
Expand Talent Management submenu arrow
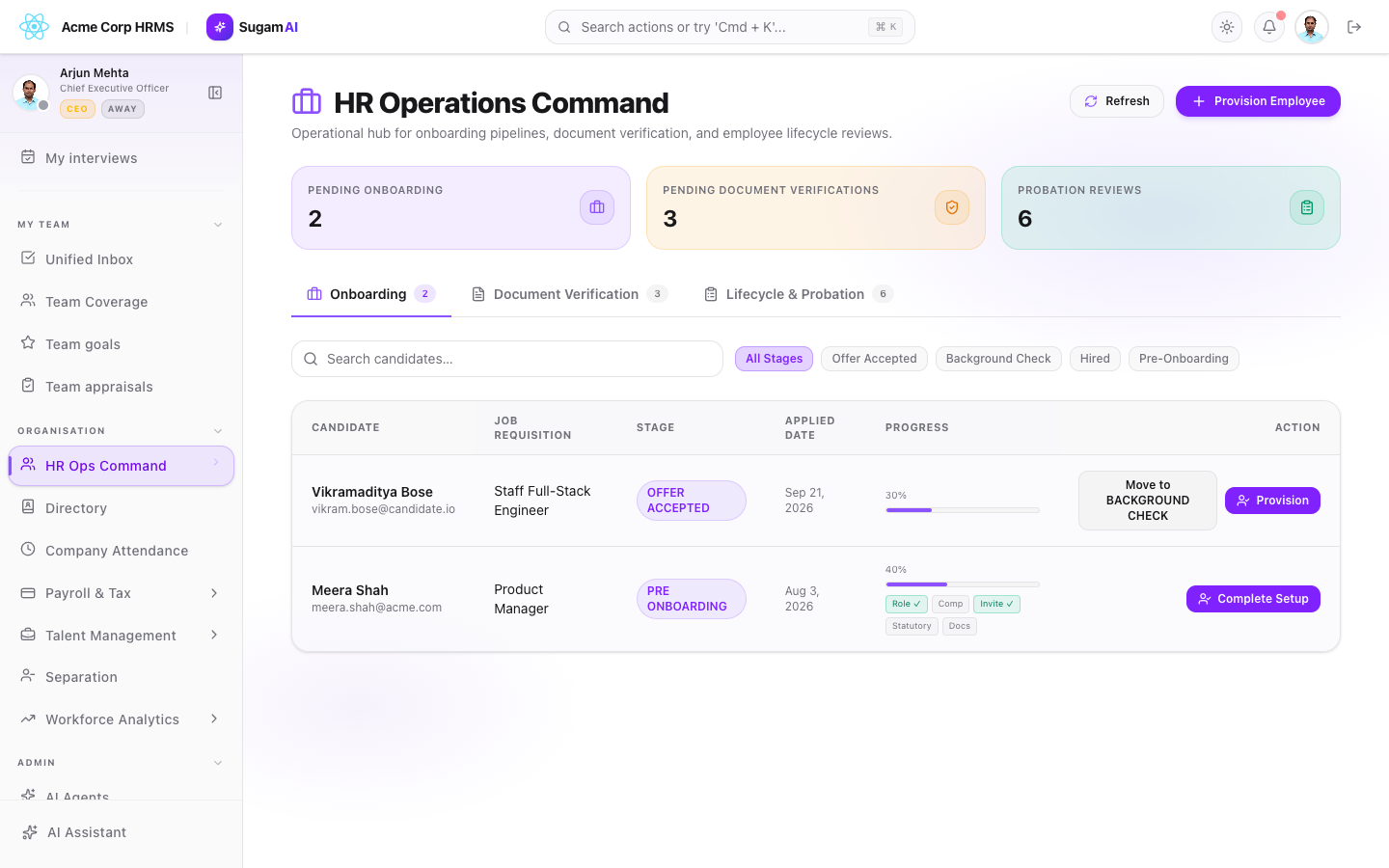point(214,635)
